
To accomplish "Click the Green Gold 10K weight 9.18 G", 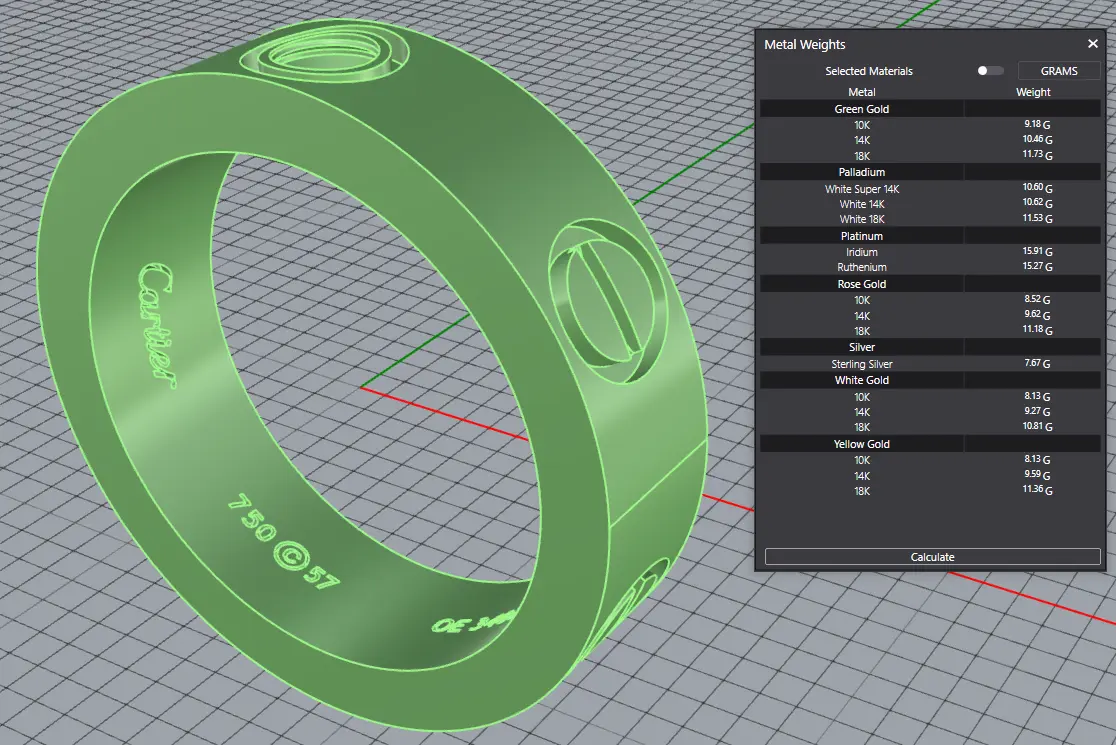I will point(1038,125).
